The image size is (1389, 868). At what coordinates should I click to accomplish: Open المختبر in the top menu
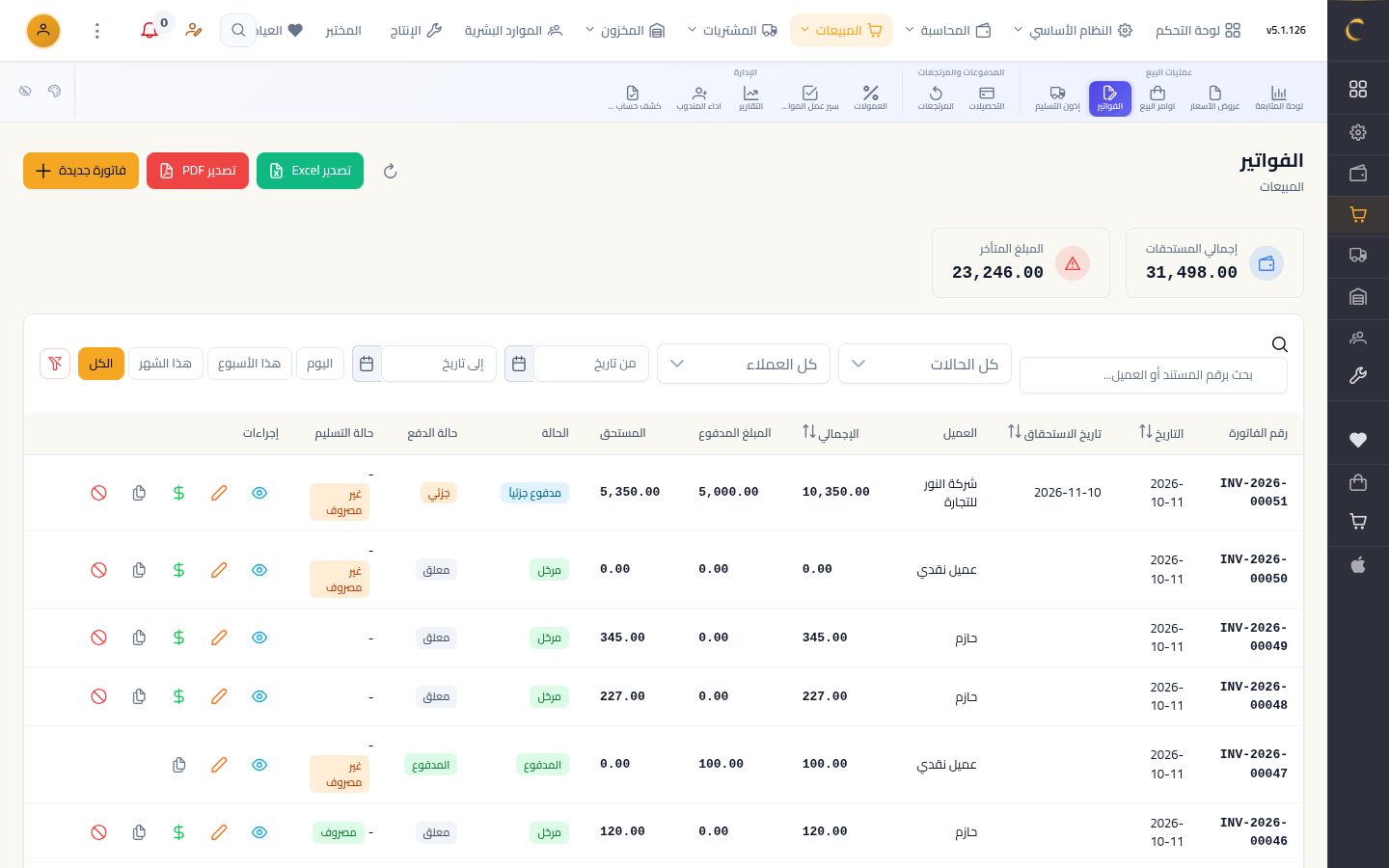[343, 31]
